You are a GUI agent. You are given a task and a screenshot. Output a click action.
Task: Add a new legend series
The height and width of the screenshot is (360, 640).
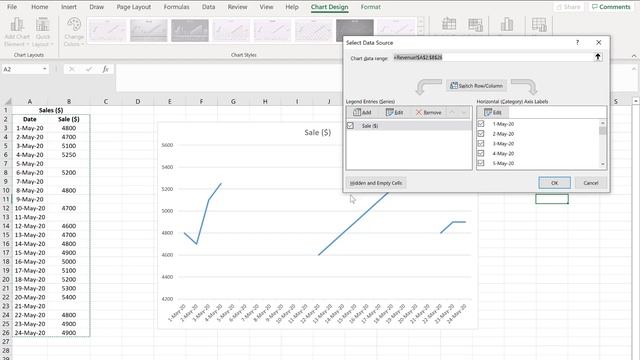362,112
